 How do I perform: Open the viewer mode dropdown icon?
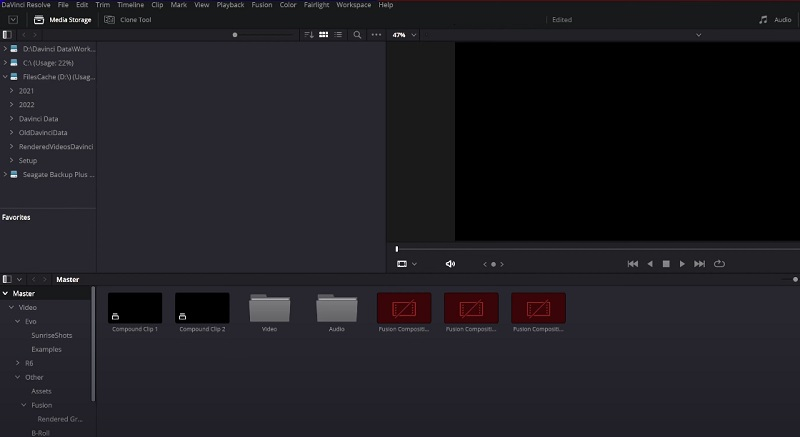pos(407,264)
